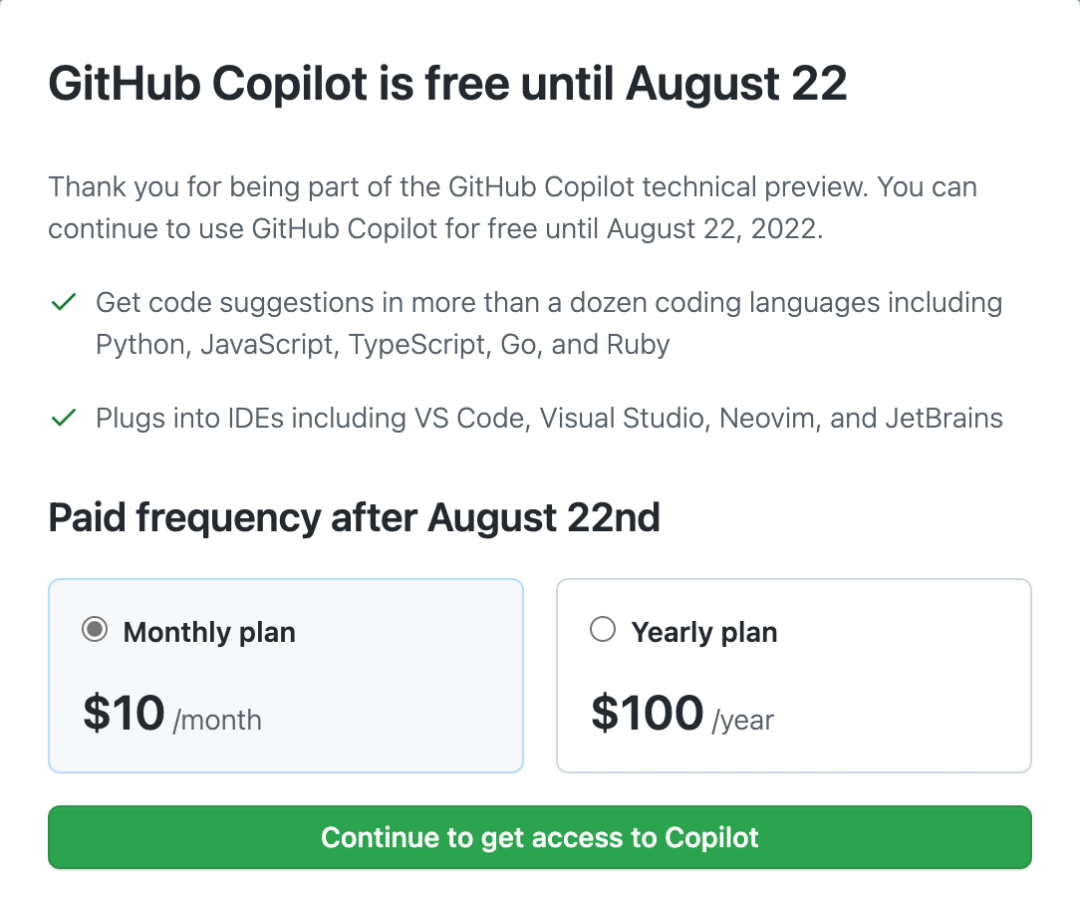1080x909 pixels.
Task: Click the "/year" billing period text
Action: tap(743, 720)
